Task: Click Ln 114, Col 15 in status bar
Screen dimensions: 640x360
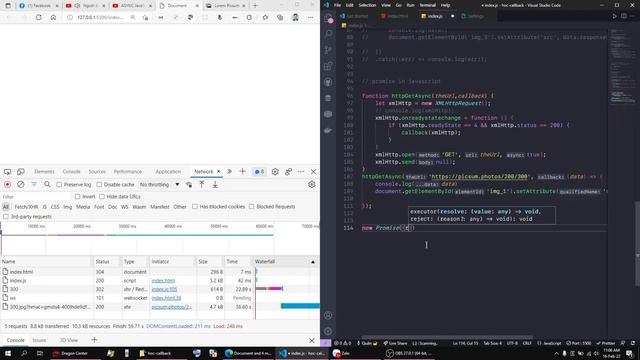Action: pos(465,343)
